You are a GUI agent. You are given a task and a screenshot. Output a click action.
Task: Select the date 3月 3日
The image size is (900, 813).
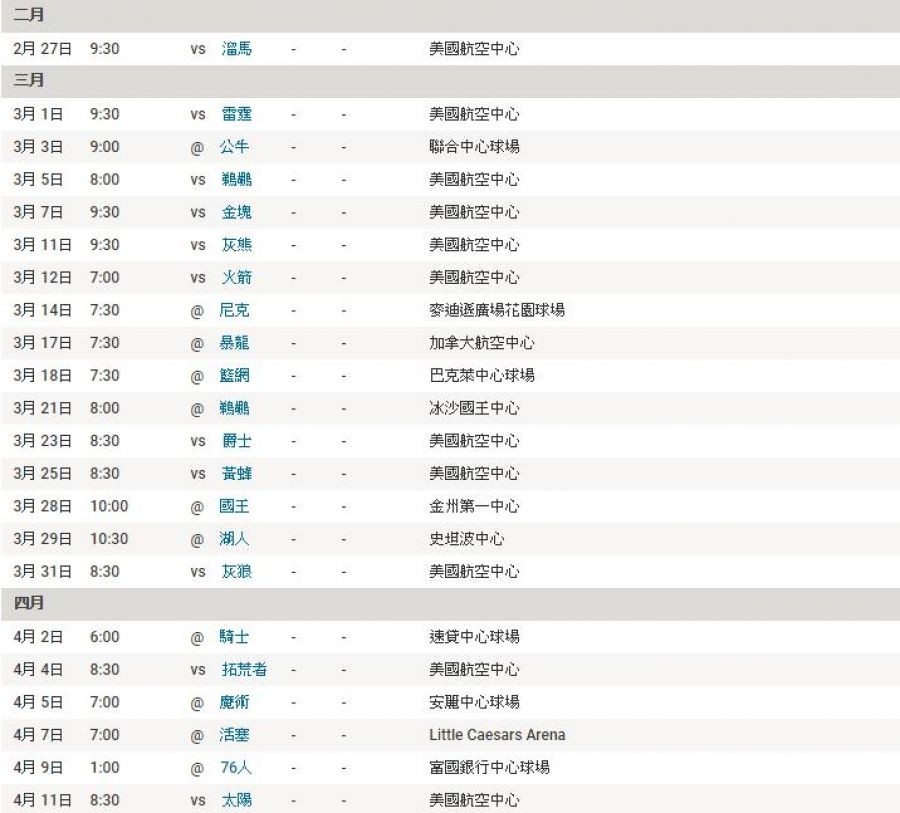click(38, 147)
